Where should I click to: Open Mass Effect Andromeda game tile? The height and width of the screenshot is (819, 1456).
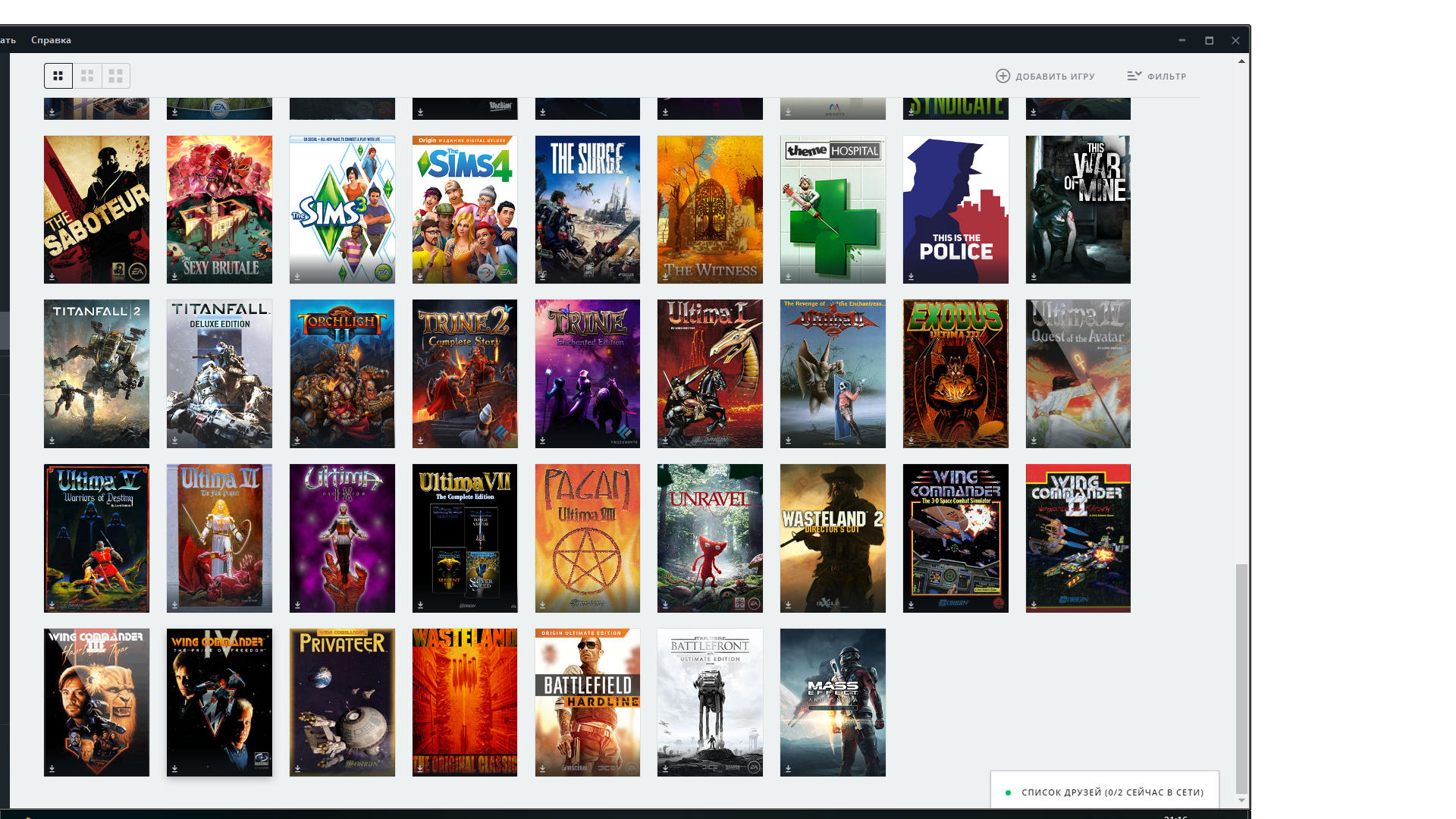point(833,702)
